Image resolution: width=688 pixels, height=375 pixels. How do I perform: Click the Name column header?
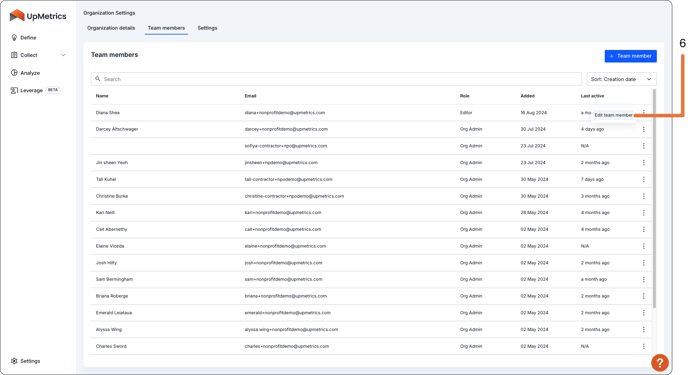pyautogui.click(x=102, y=96)
